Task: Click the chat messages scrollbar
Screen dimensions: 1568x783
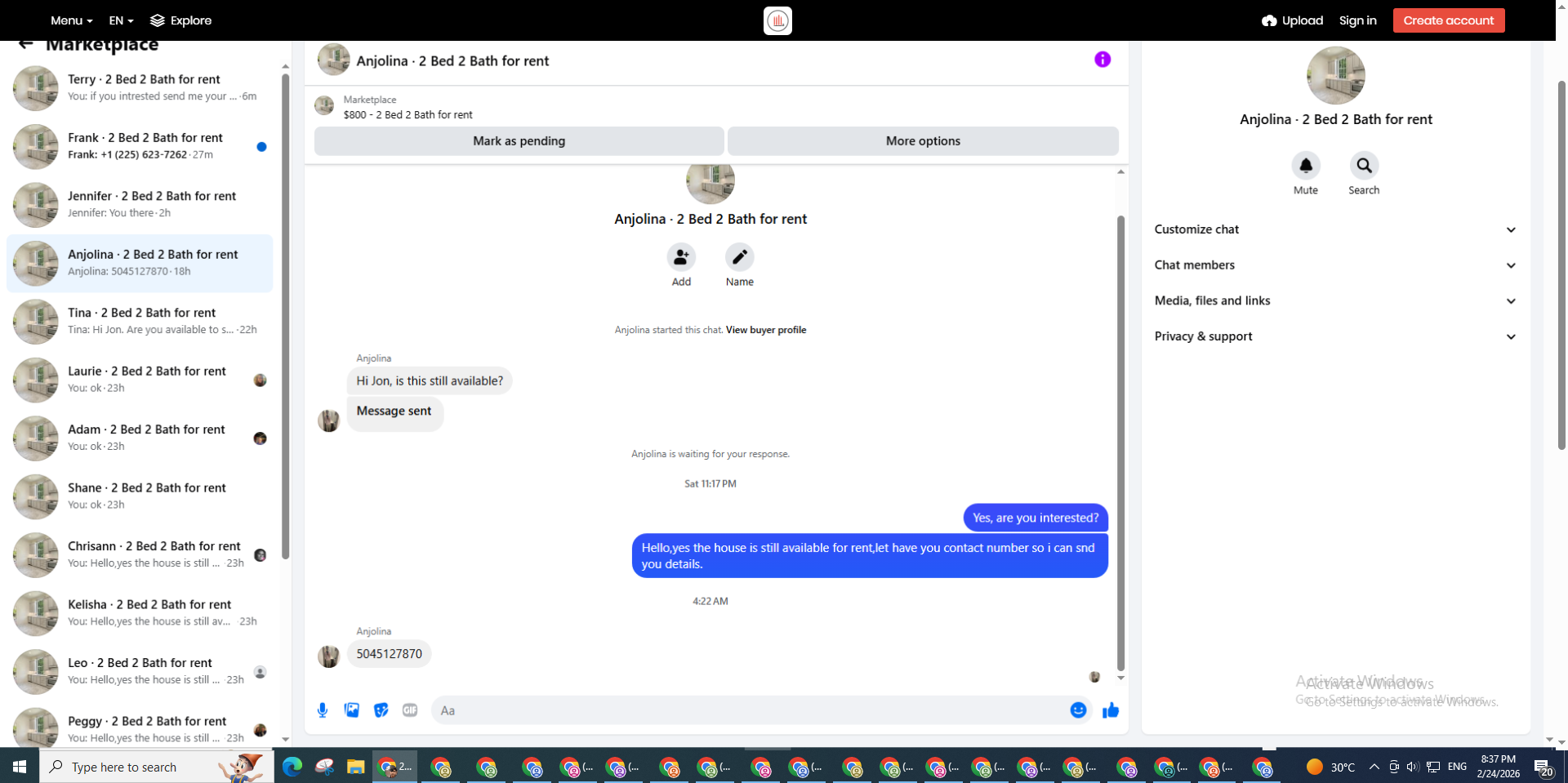Action: point(1120,443)
